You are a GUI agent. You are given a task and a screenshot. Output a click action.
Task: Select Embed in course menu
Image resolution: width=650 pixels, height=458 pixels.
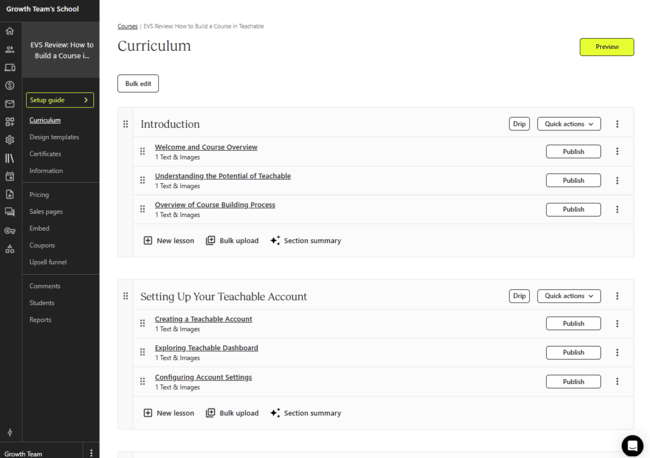(39, 228)
